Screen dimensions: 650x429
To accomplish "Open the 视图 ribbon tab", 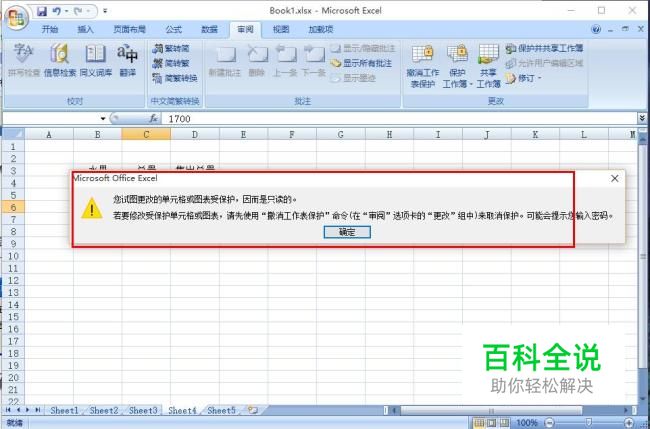I will coord(281,29).
